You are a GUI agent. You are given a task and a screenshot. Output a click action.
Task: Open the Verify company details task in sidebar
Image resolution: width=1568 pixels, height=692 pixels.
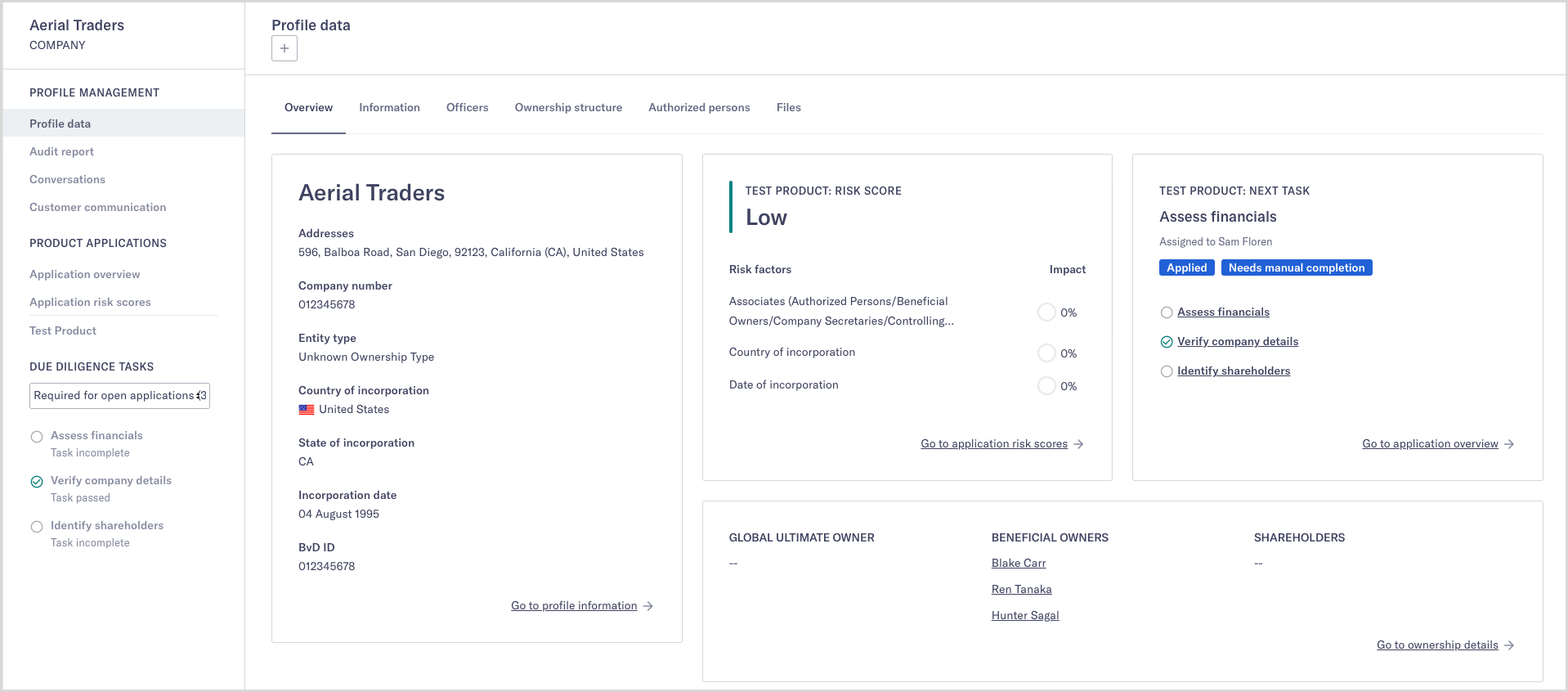(111, 480)
